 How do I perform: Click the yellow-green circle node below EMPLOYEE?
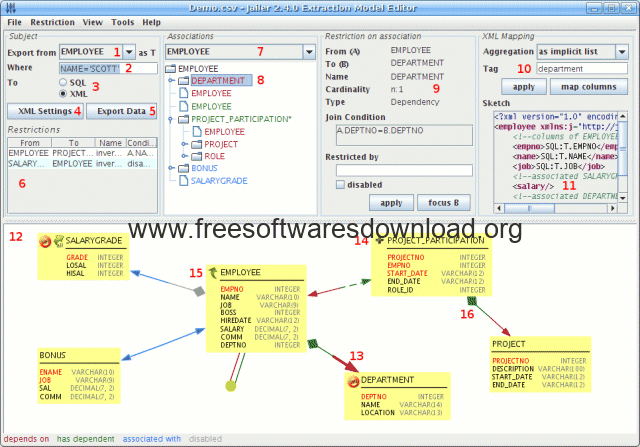[231, 385]
